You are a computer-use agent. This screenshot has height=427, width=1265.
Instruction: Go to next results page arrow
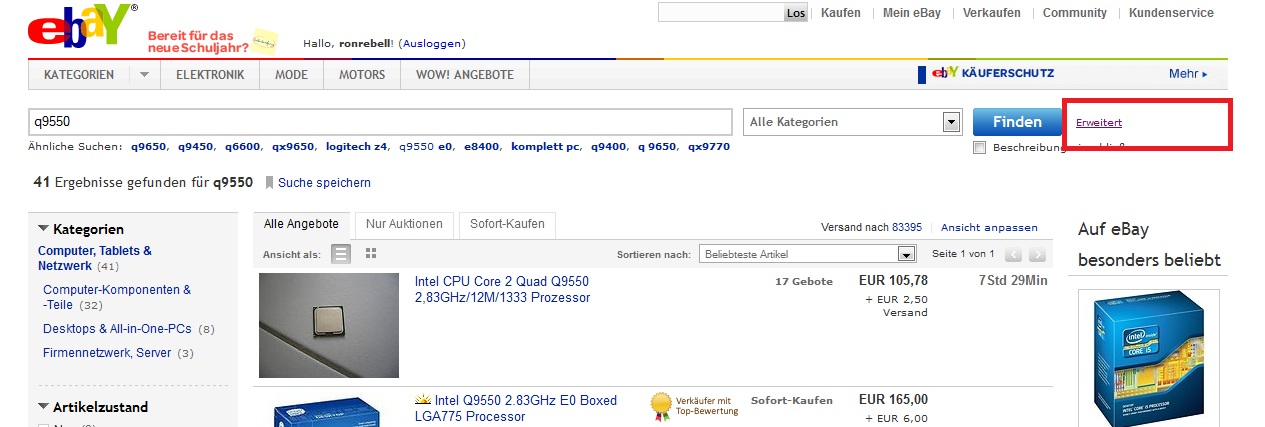tap(1038, 255)
